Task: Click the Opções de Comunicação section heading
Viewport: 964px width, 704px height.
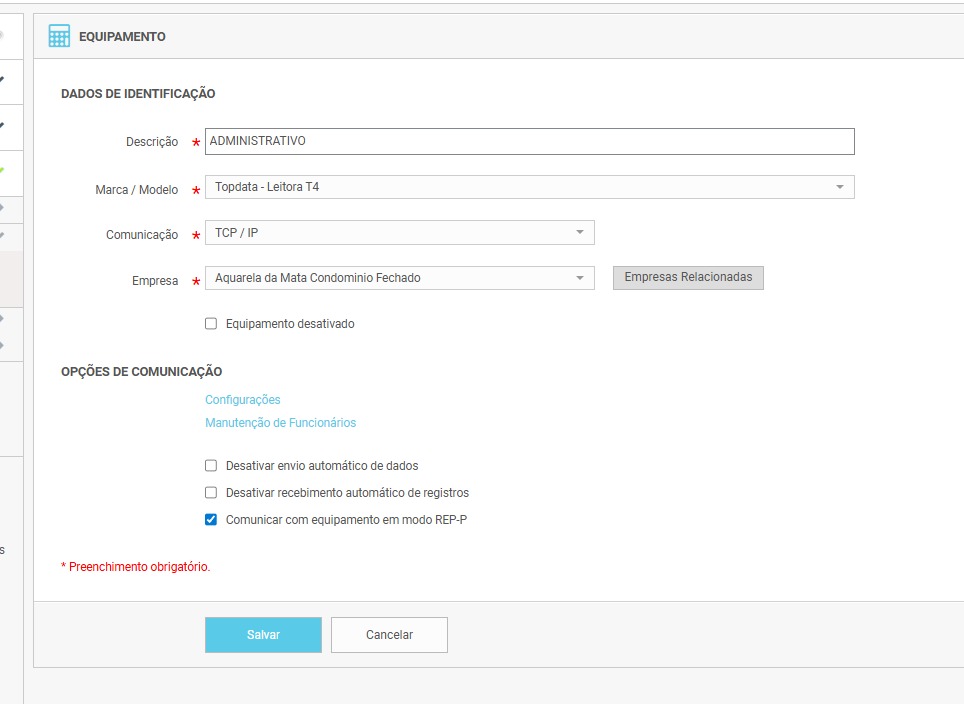Action: [x=141, y=372]
